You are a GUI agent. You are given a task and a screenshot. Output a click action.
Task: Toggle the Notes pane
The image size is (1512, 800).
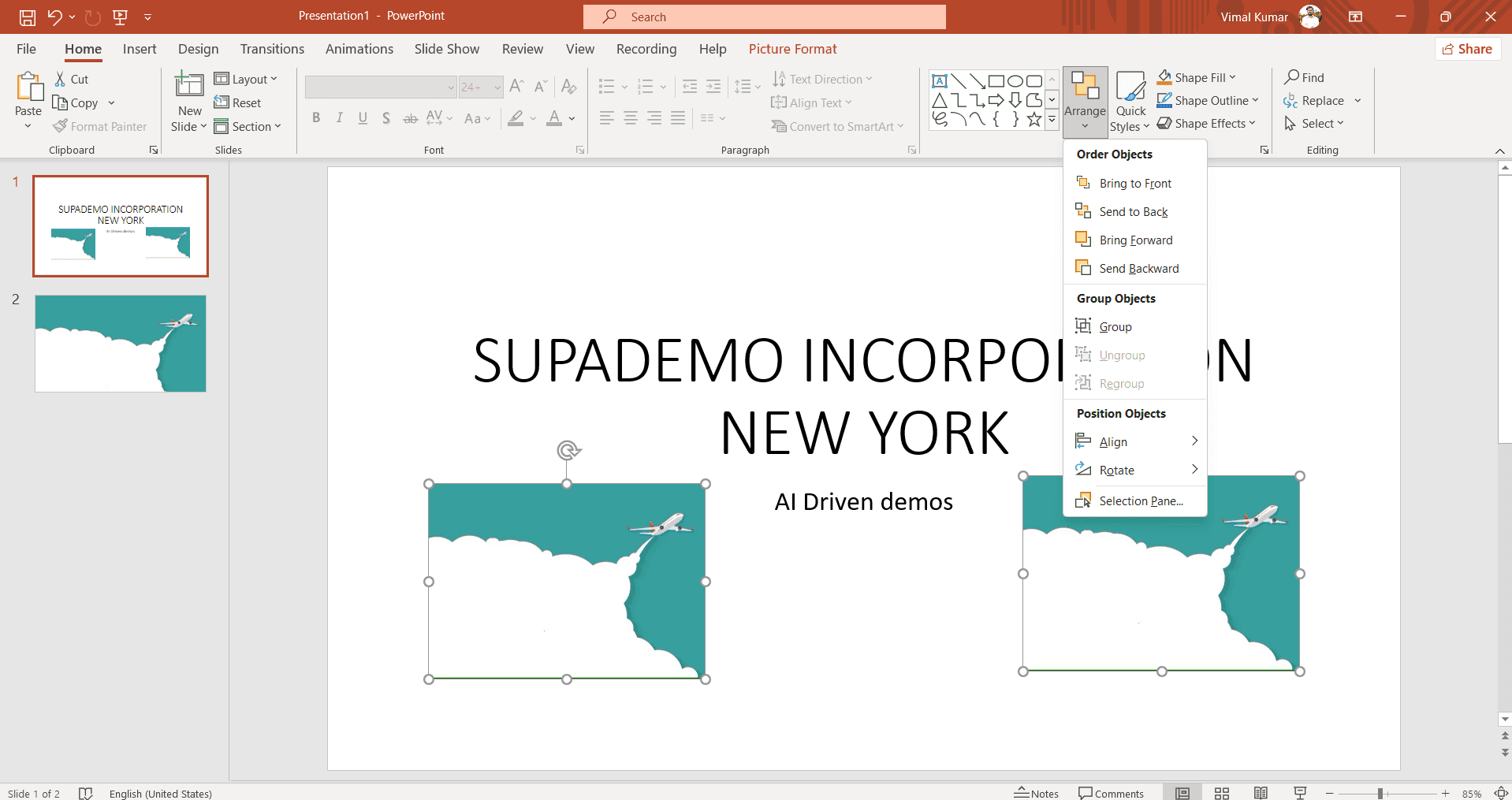click(x=1036, y=793)
